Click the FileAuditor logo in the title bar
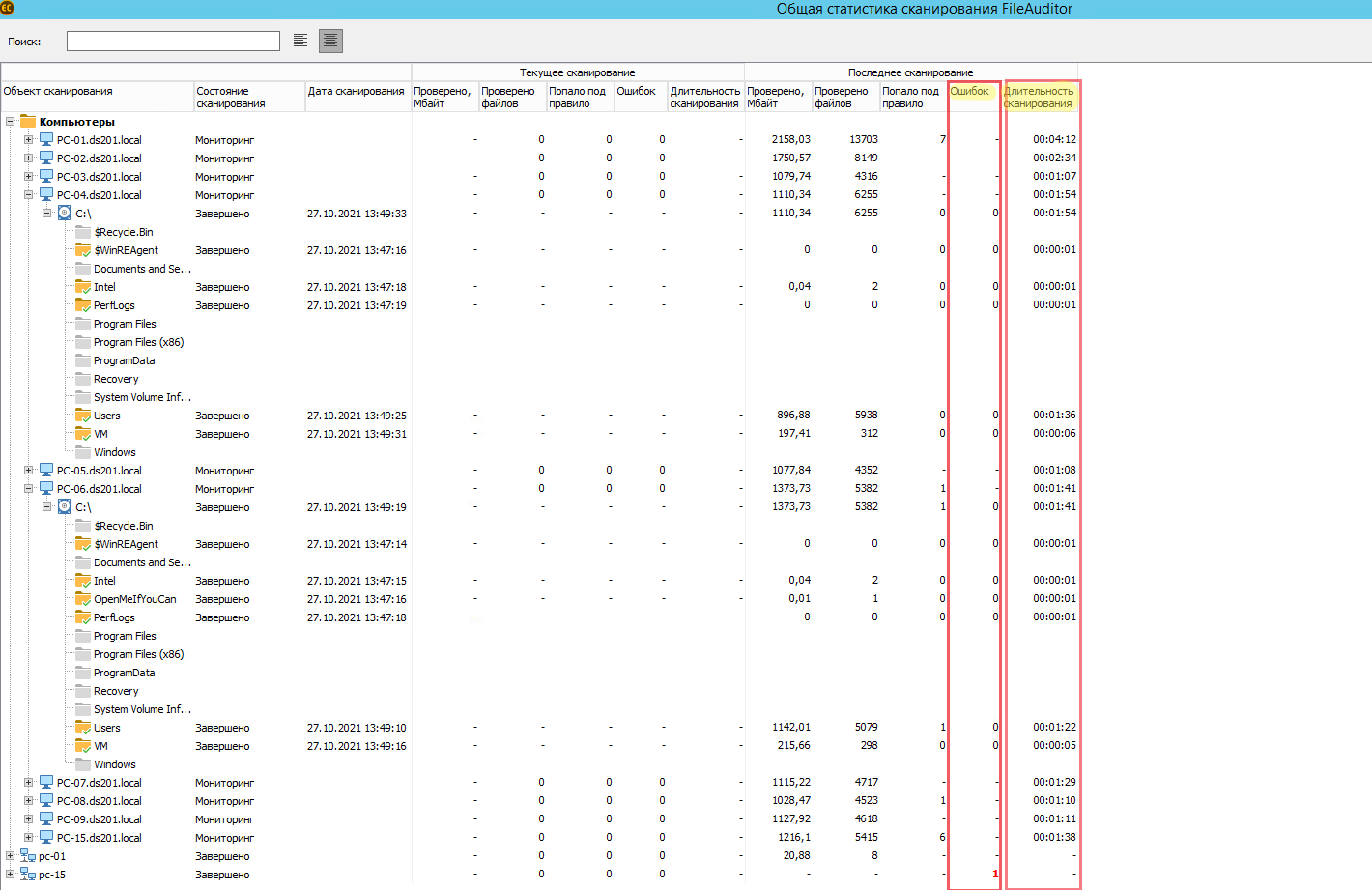 tap(8, 8)
